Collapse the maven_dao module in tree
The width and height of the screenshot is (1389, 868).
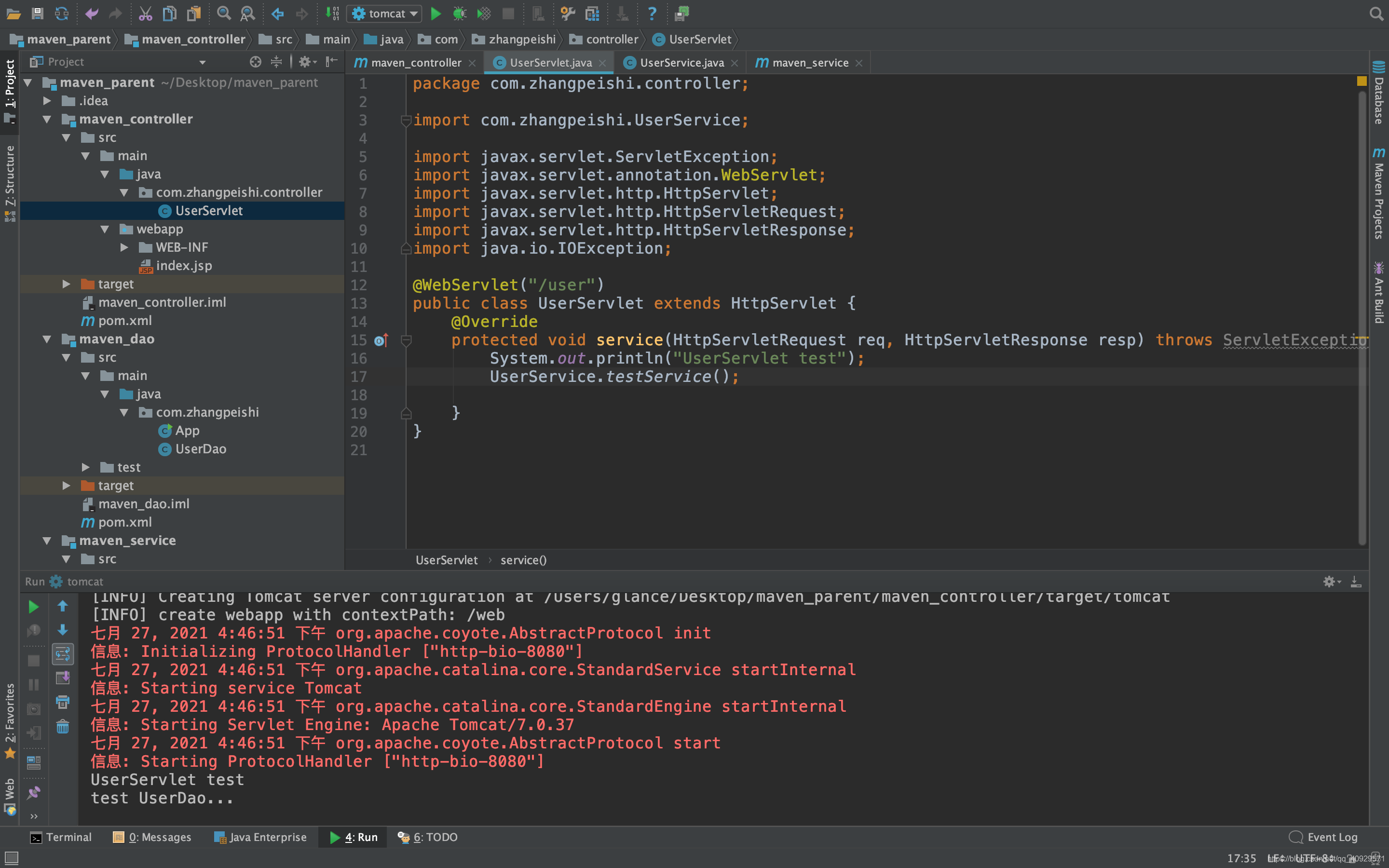point(47,339)
